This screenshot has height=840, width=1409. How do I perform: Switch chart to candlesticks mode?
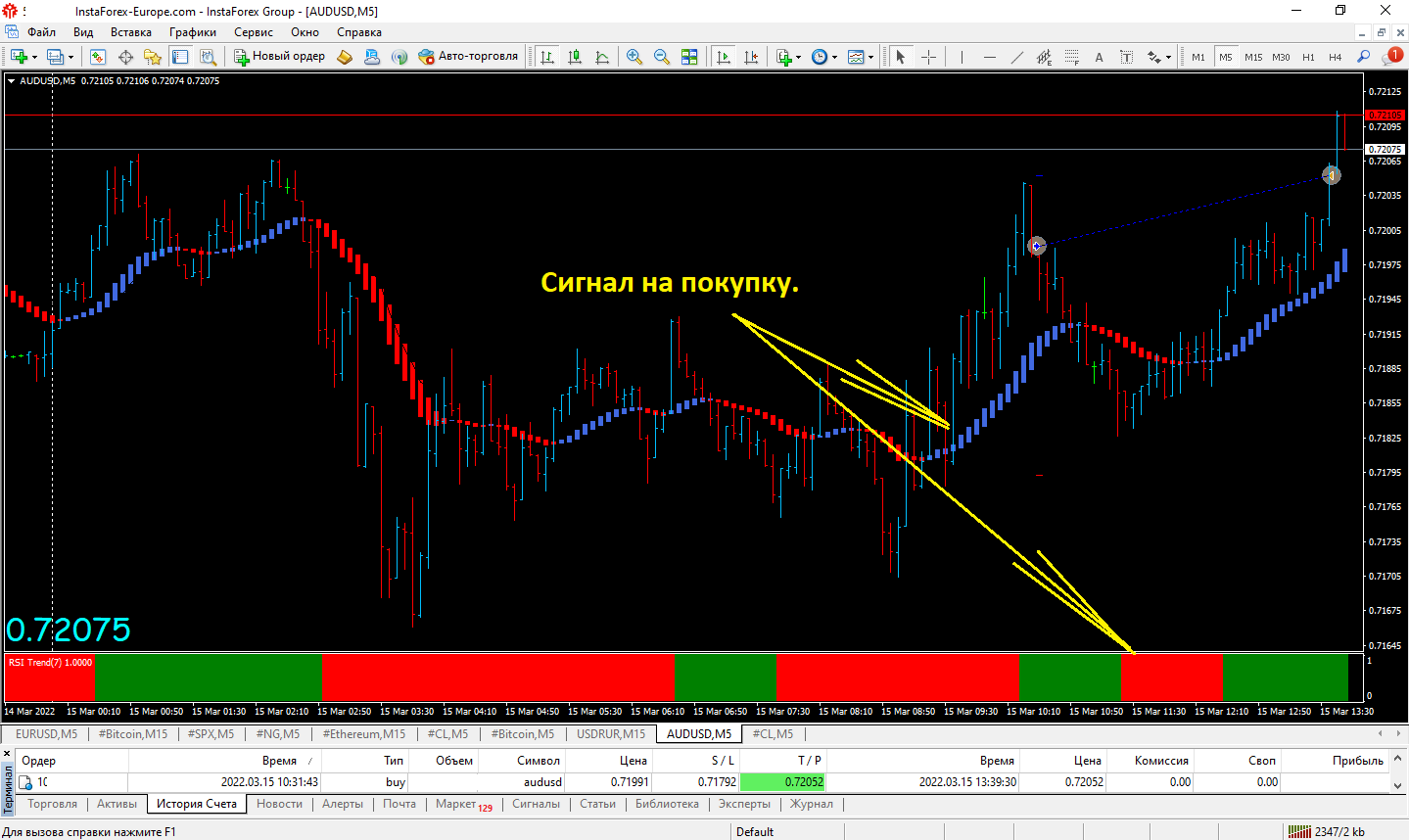point(575,57)
